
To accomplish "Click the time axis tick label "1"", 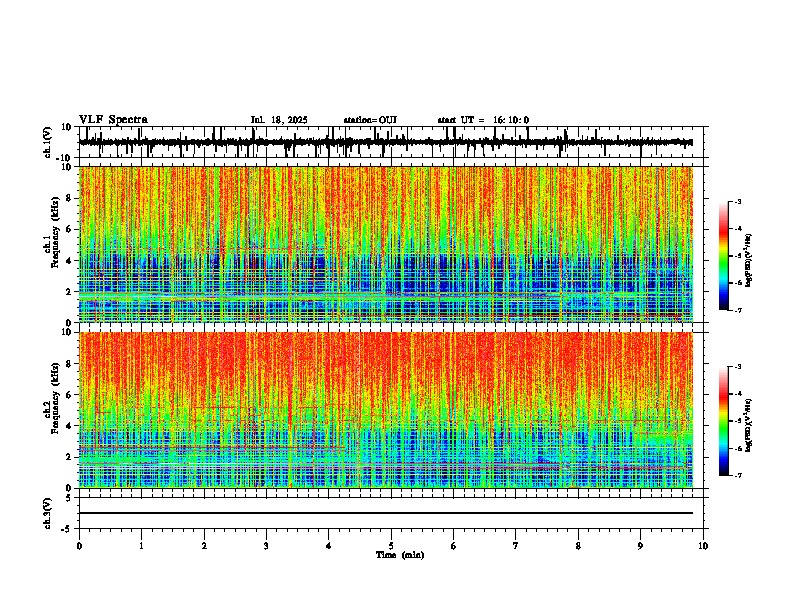I will click(141, 546).
